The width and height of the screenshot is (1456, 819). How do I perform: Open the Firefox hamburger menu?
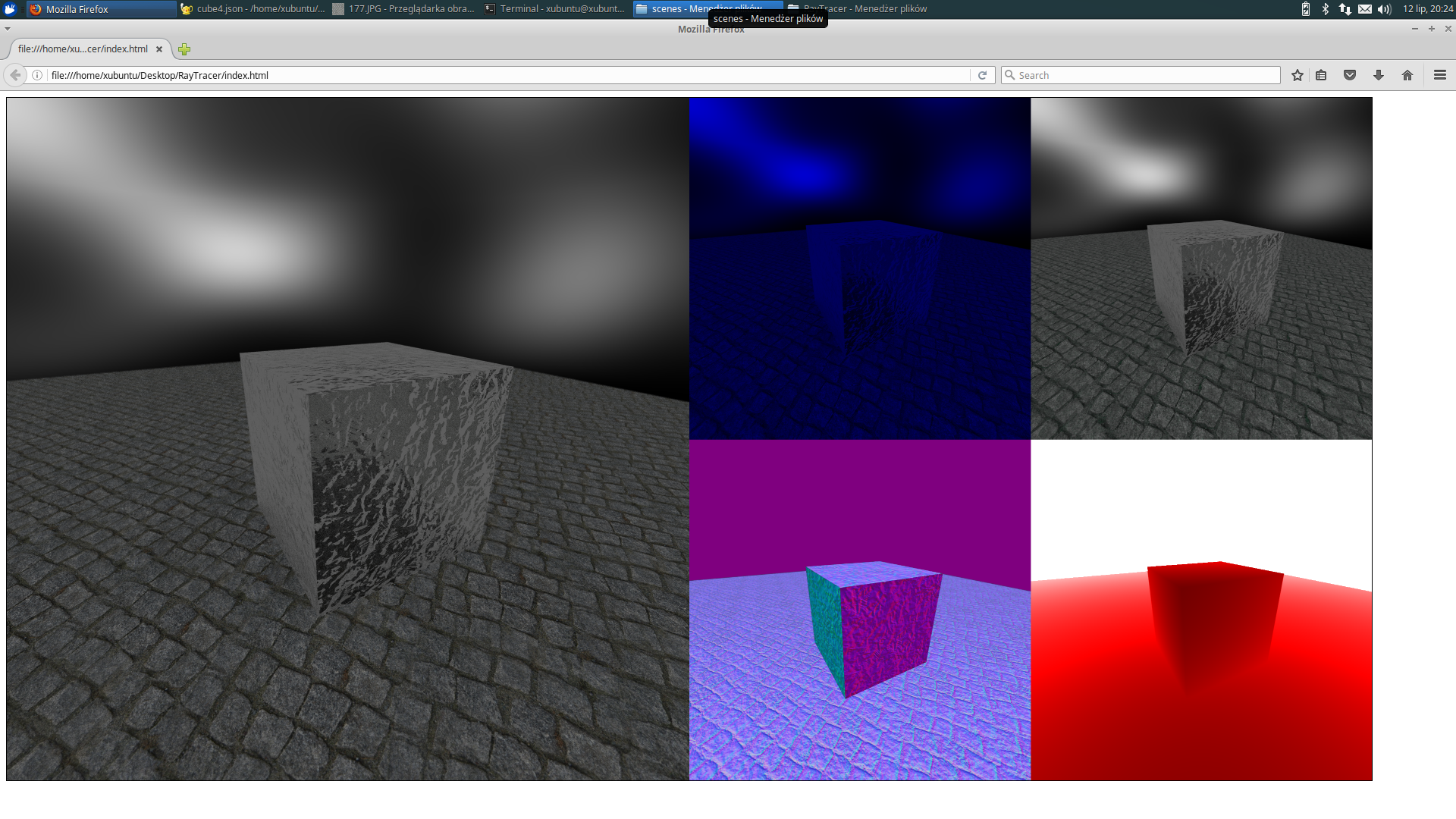pyautogui.click(x=1440, y=75)
